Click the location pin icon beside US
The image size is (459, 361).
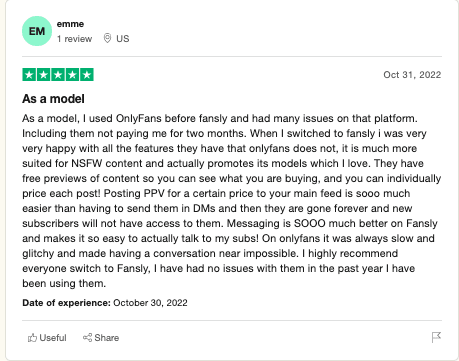[x=107, y=38]
